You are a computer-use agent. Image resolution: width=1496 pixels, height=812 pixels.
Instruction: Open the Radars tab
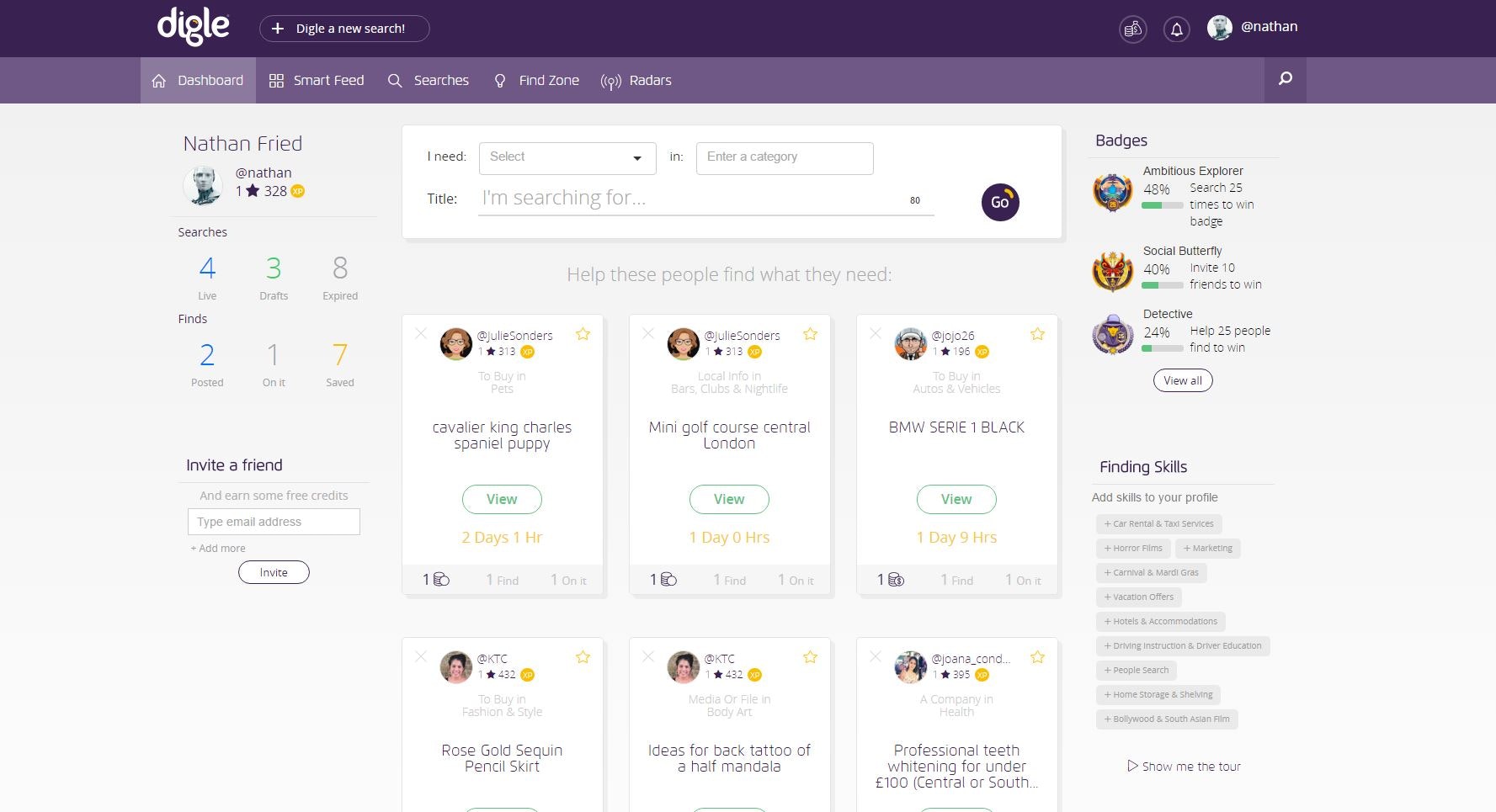point(636,80)
